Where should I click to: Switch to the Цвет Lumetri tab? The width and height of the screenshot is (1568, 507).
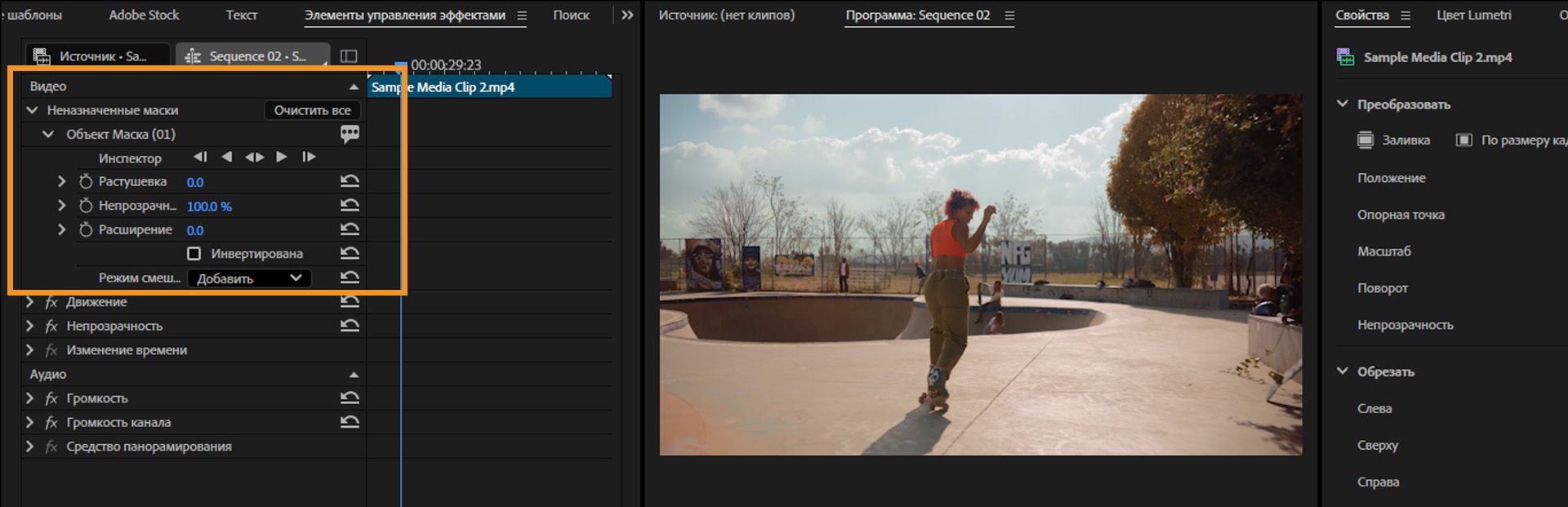click(1473, 15)
